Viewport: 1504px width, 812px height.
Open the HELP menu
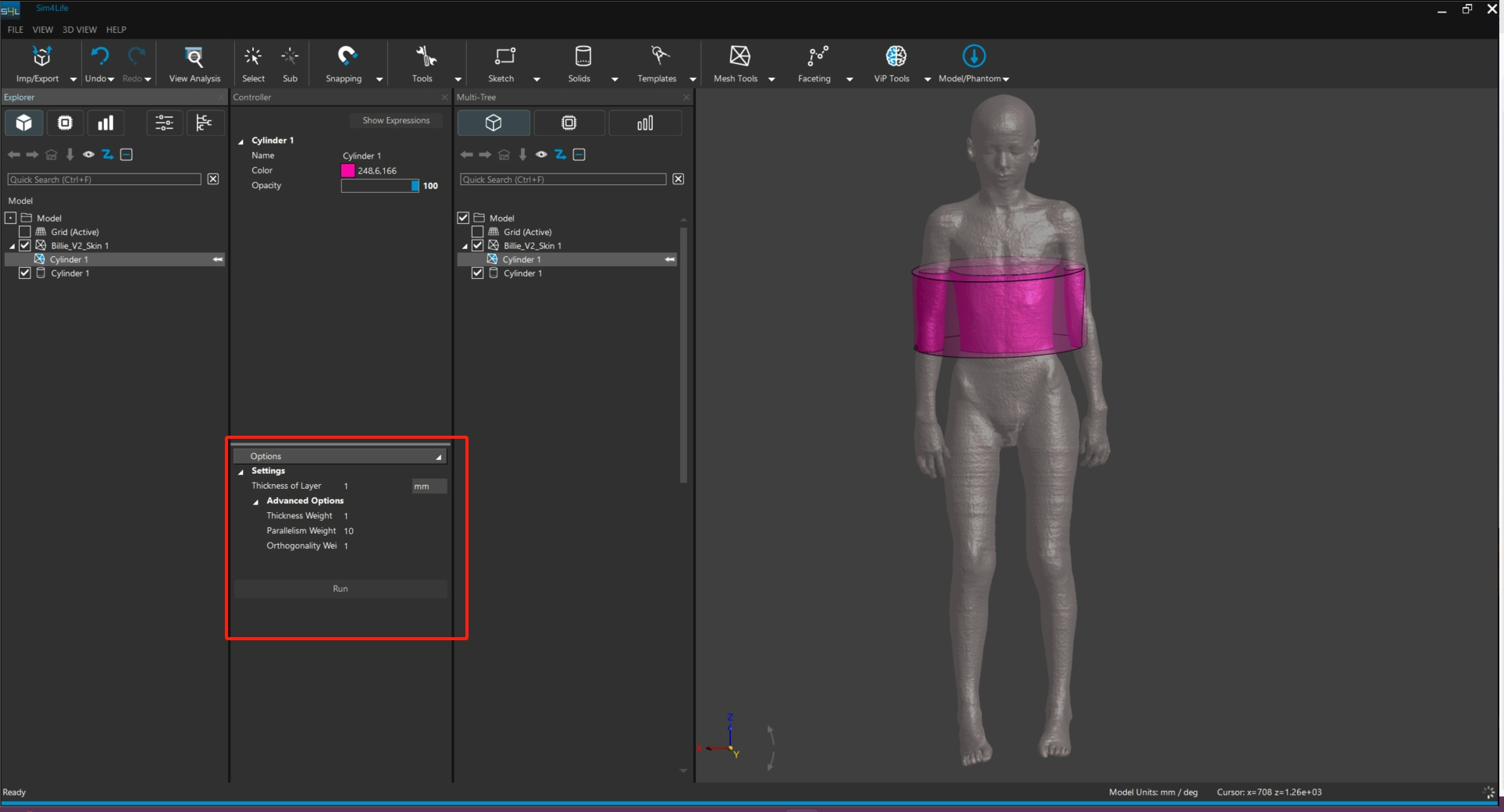(x=116, y=30)
